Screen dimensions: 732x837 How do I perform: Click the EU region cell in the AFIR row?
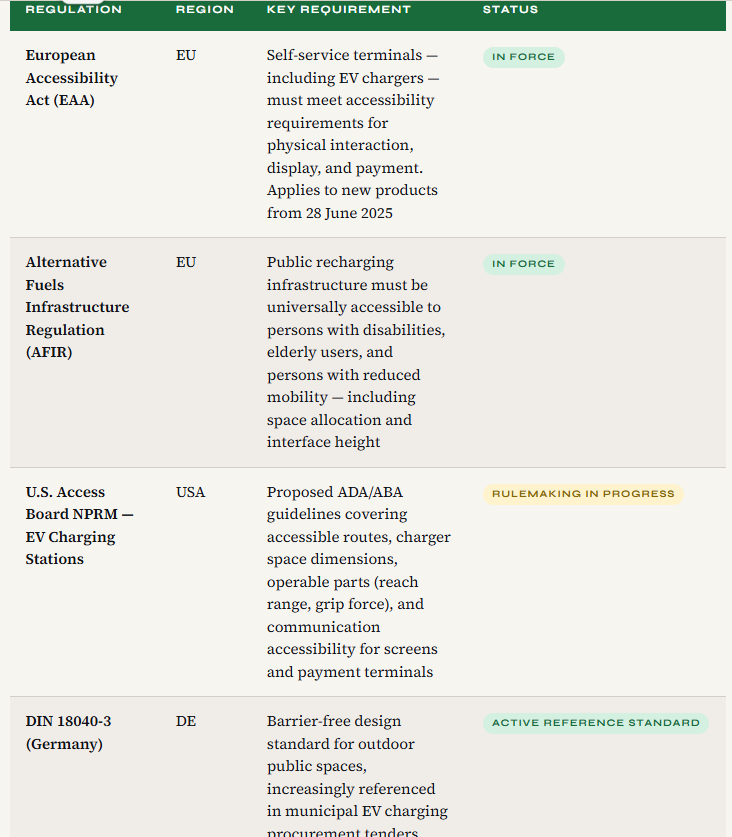point(186,263)
